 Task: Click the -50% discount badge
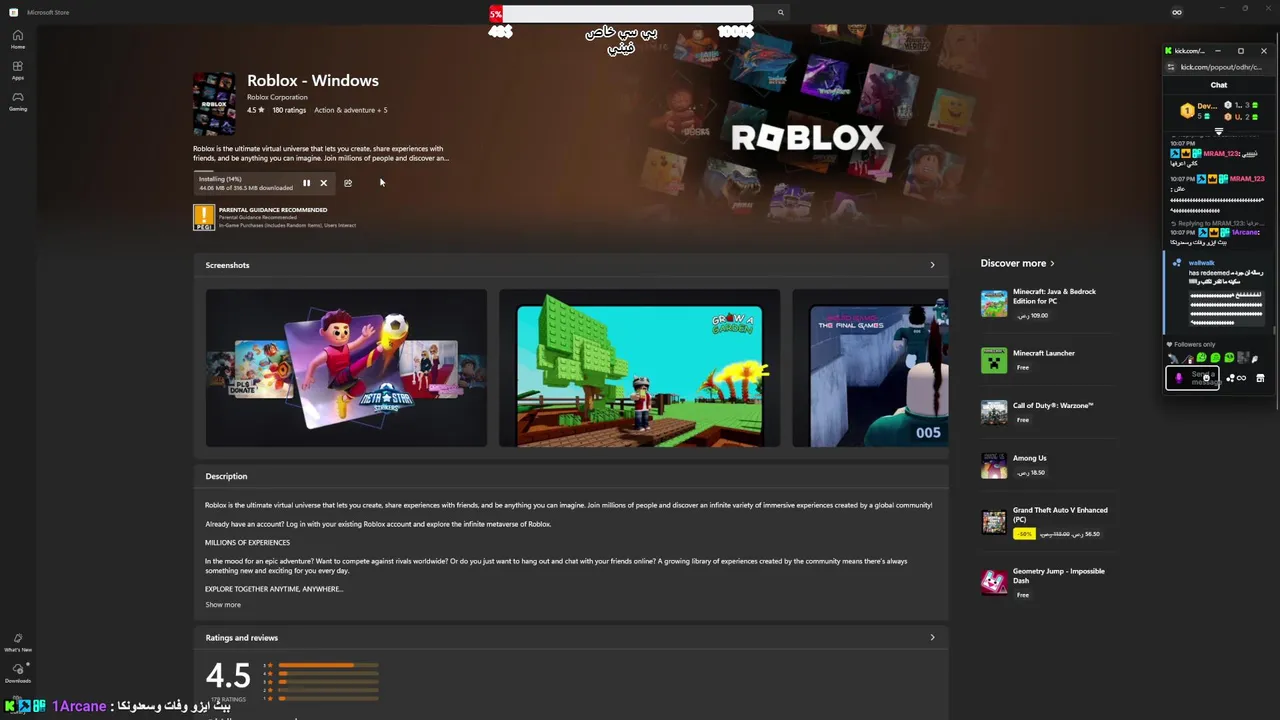[x=1024, y=534]
